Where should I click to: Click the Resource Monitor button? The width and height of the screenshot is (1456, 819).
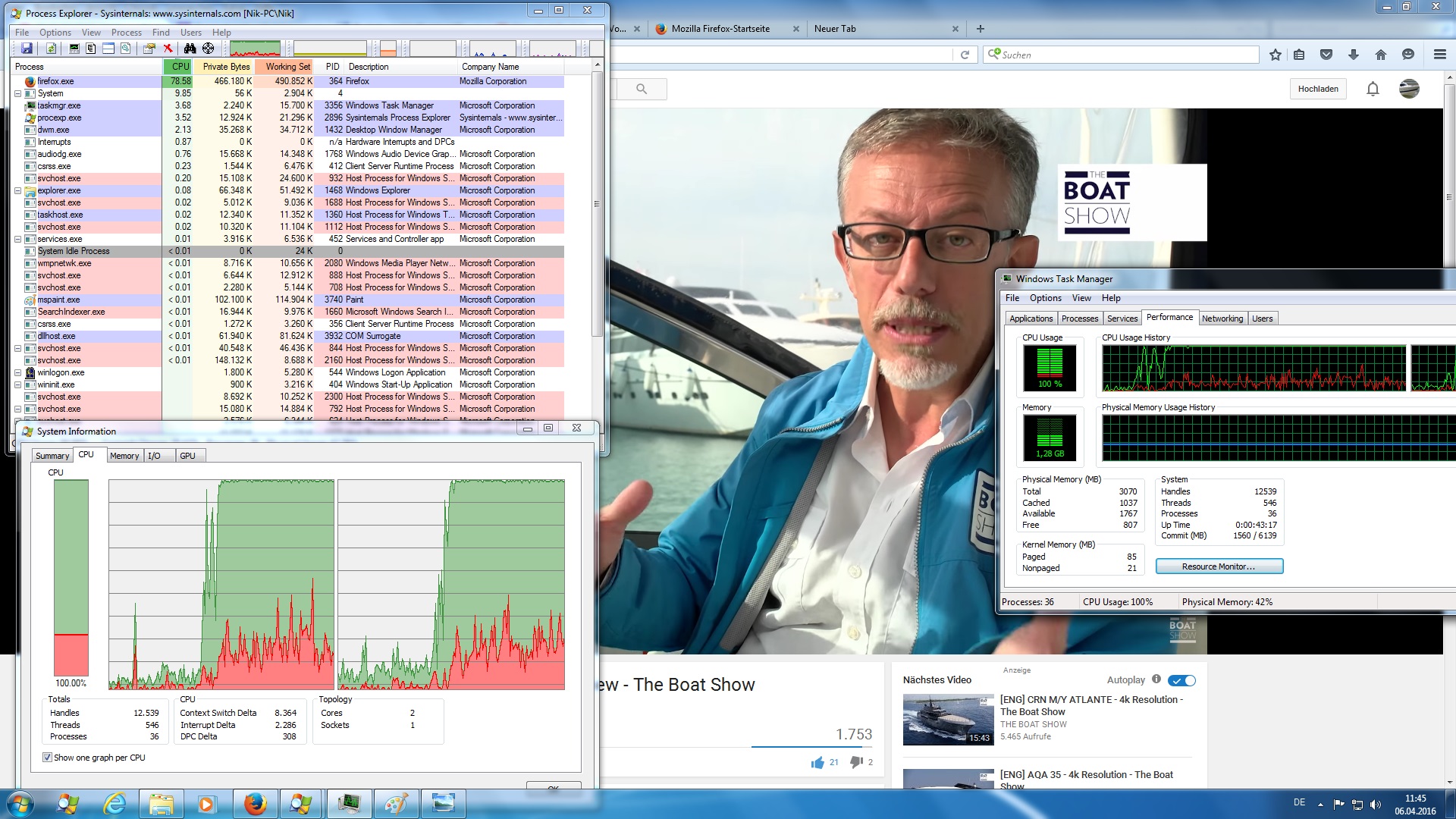pyautogui.click(x=1219, y=566)
